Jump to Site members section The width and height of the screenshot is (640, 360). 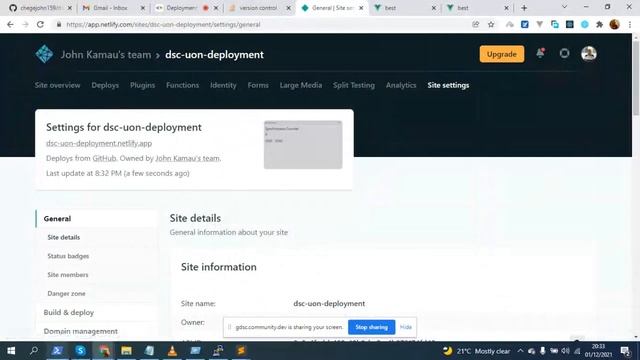click(x=68, y=275)
